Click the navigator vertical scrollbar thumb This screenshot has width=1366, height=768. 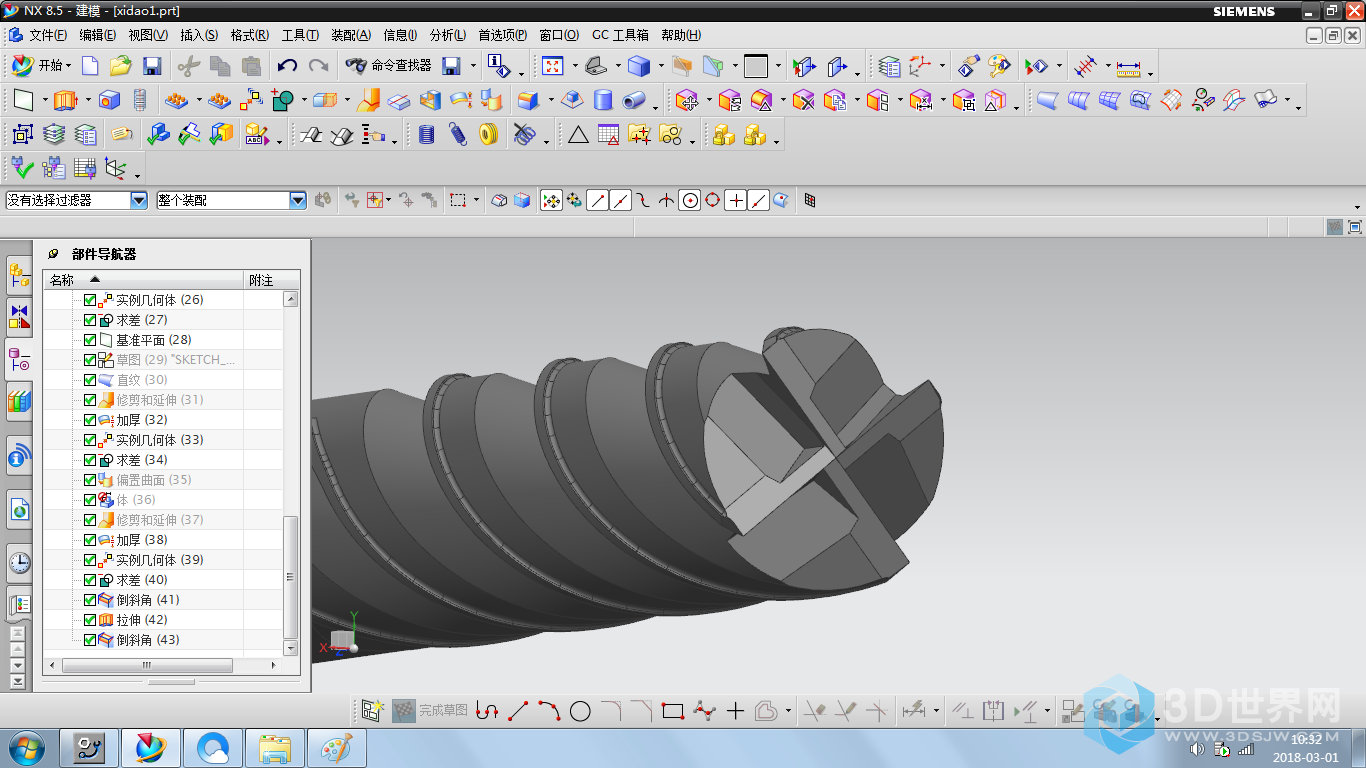291,577
